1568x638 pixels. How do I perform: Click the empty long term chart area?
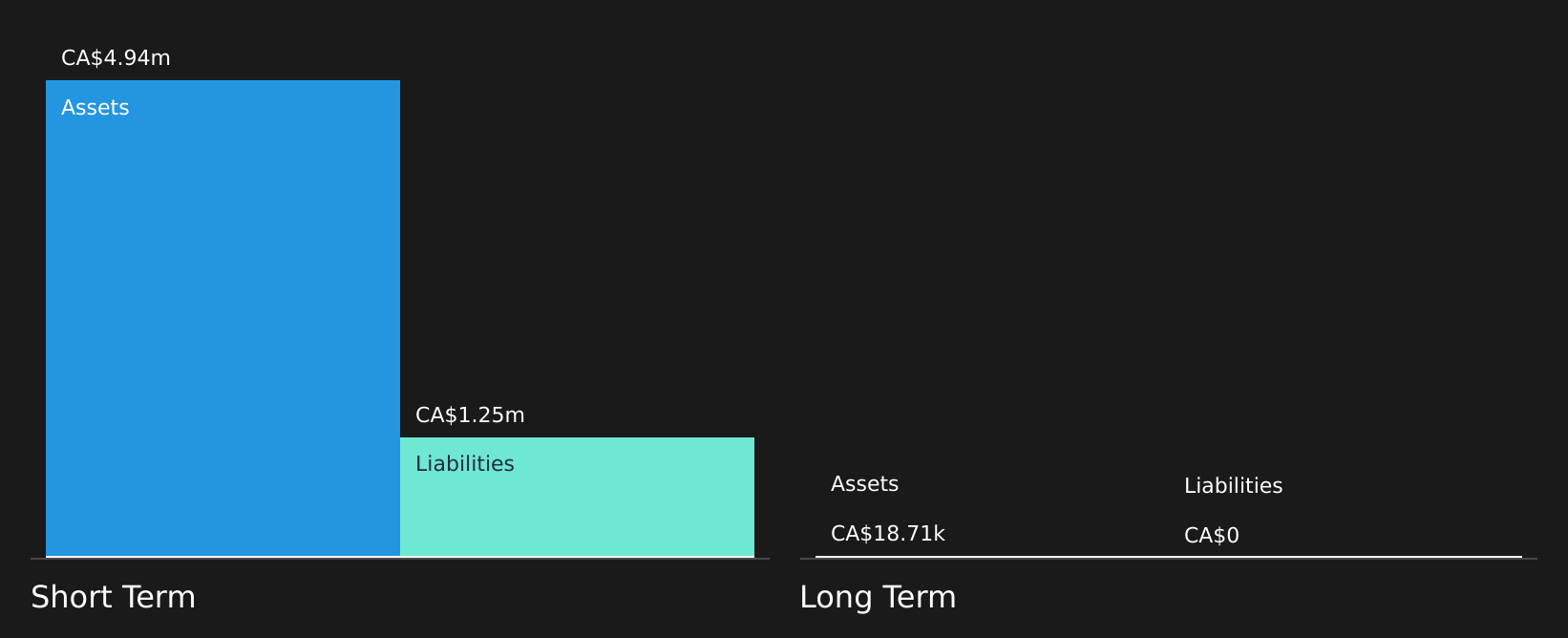pos(1168,248)
